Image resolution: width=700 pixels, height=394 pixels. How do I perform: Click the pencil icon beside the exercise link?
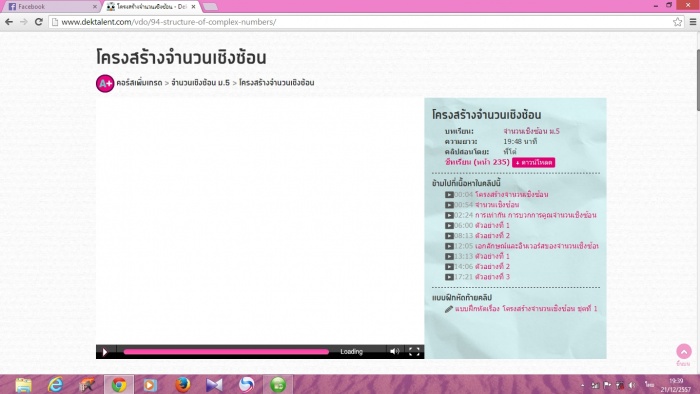pos(449,309)
